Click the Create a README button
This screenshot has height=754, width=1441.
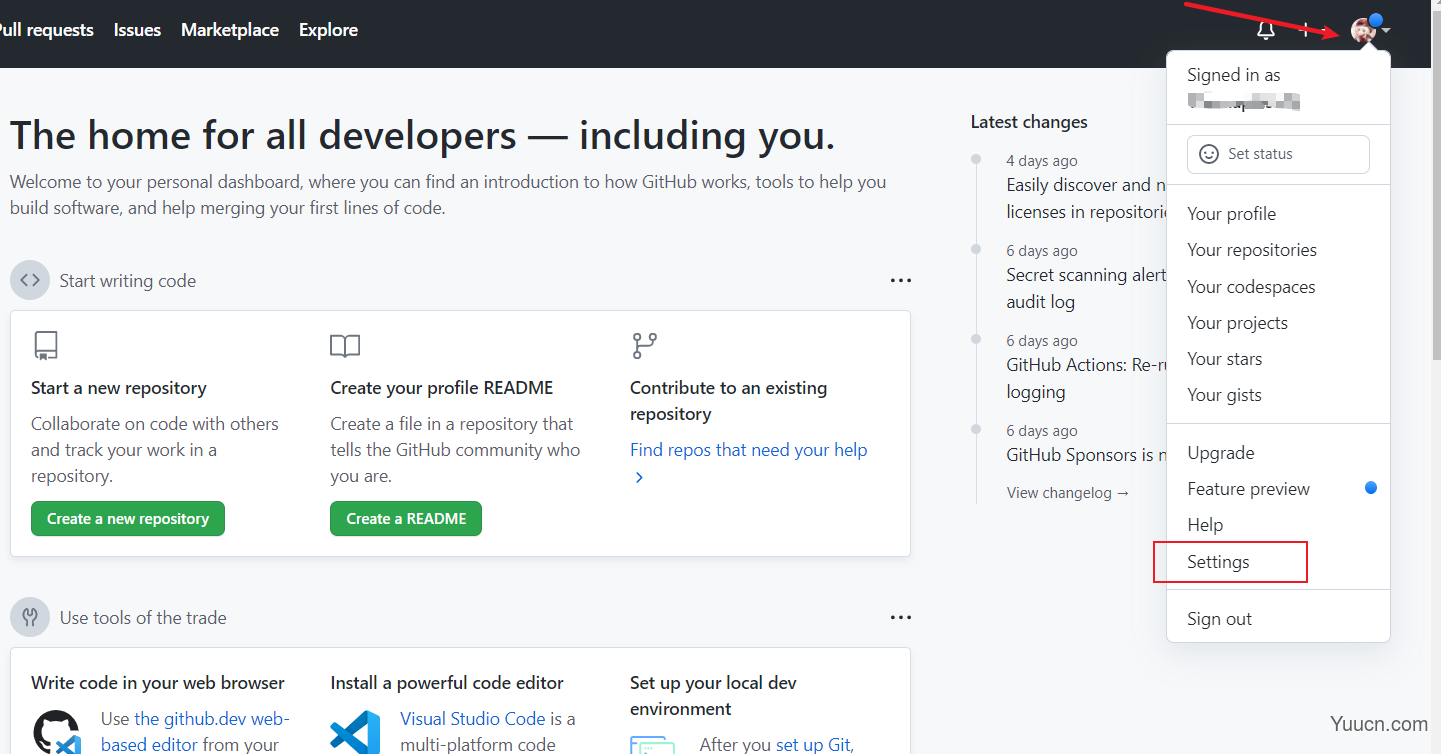(x=406, y=519)
